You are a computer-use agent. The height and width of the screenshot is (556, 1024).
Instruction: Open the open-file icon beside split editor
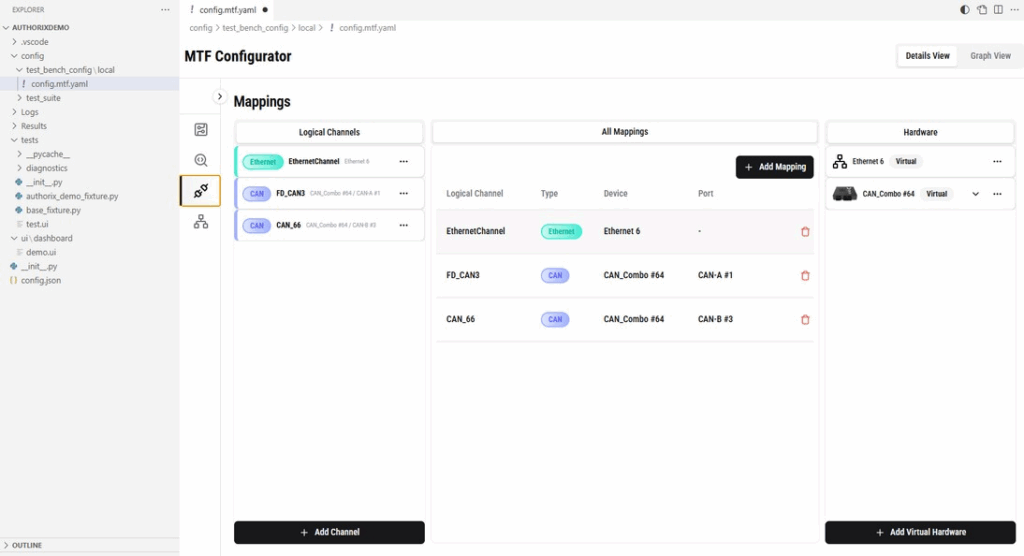coord(982,10)
